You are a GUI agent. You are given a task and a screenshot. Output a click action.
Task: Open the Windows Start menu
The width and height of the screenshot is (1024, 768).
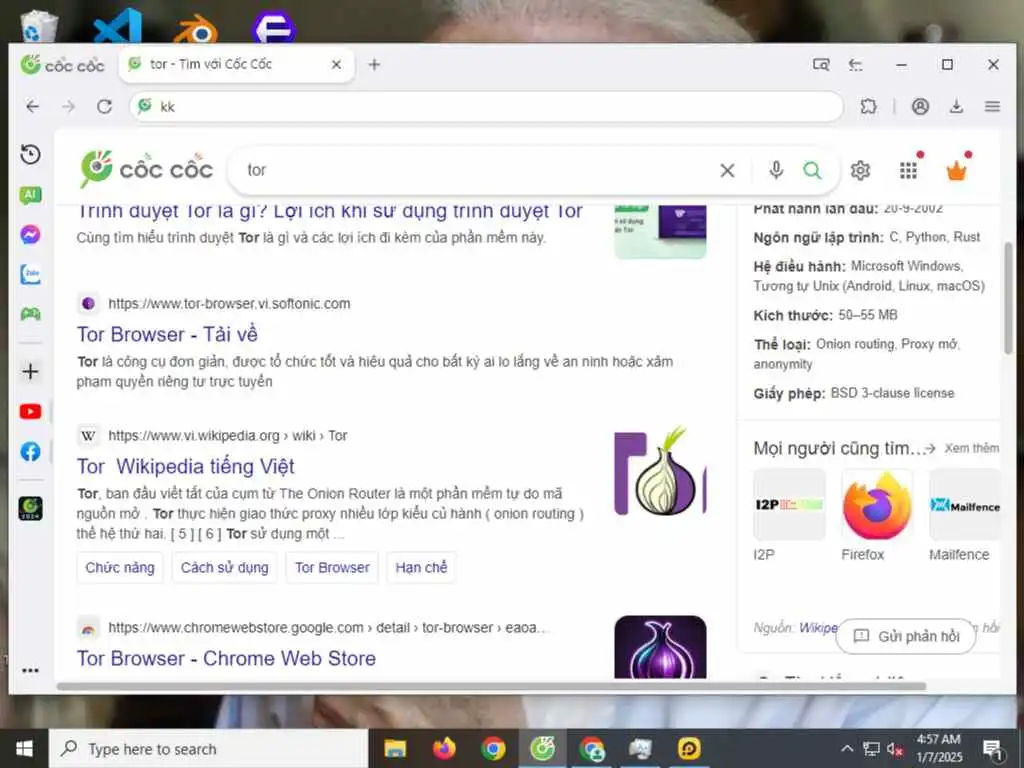pyautogui.click(x=24, y=748)
